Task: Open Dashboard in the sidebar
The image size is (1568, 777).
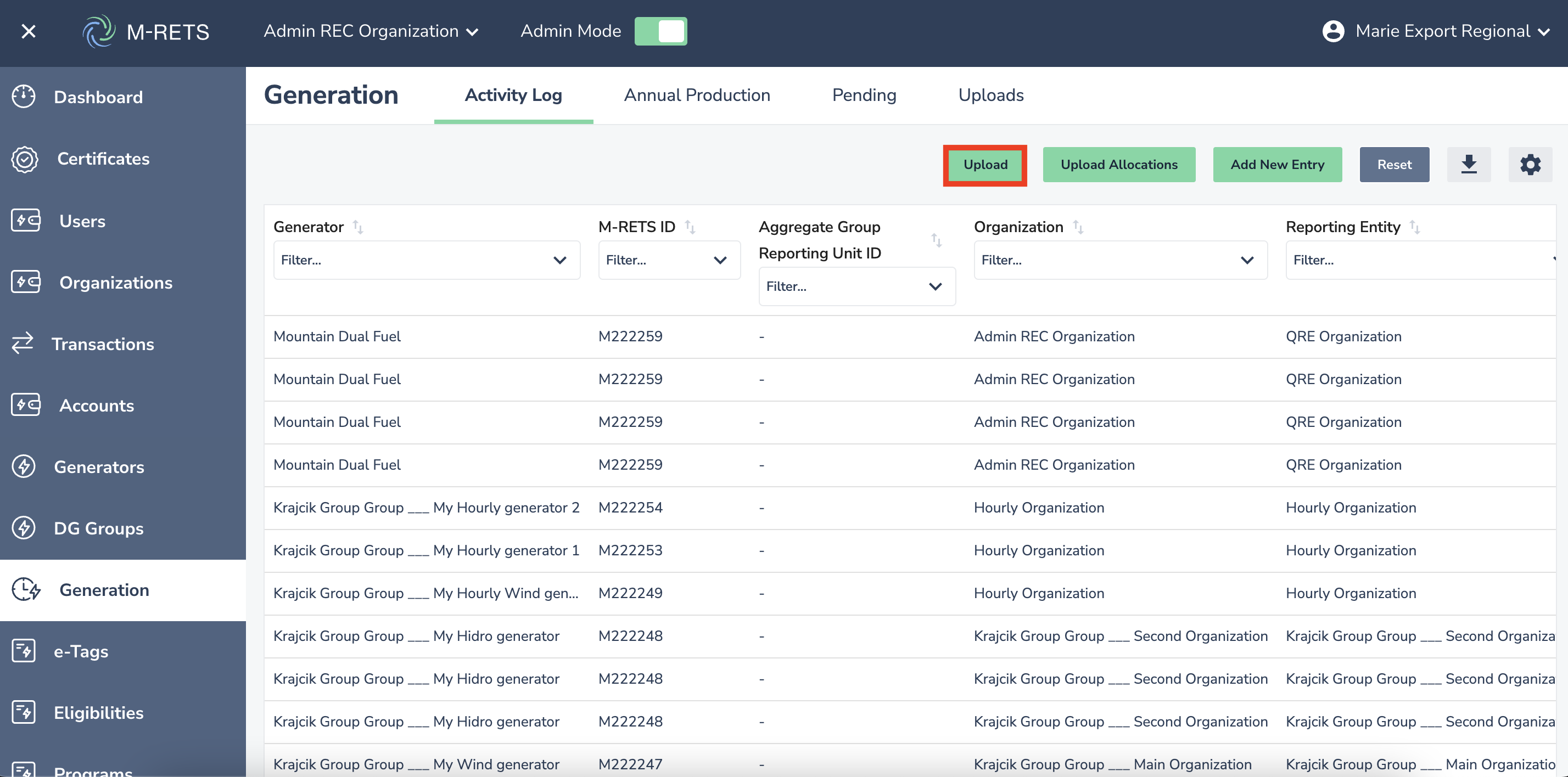Action: 98,97
